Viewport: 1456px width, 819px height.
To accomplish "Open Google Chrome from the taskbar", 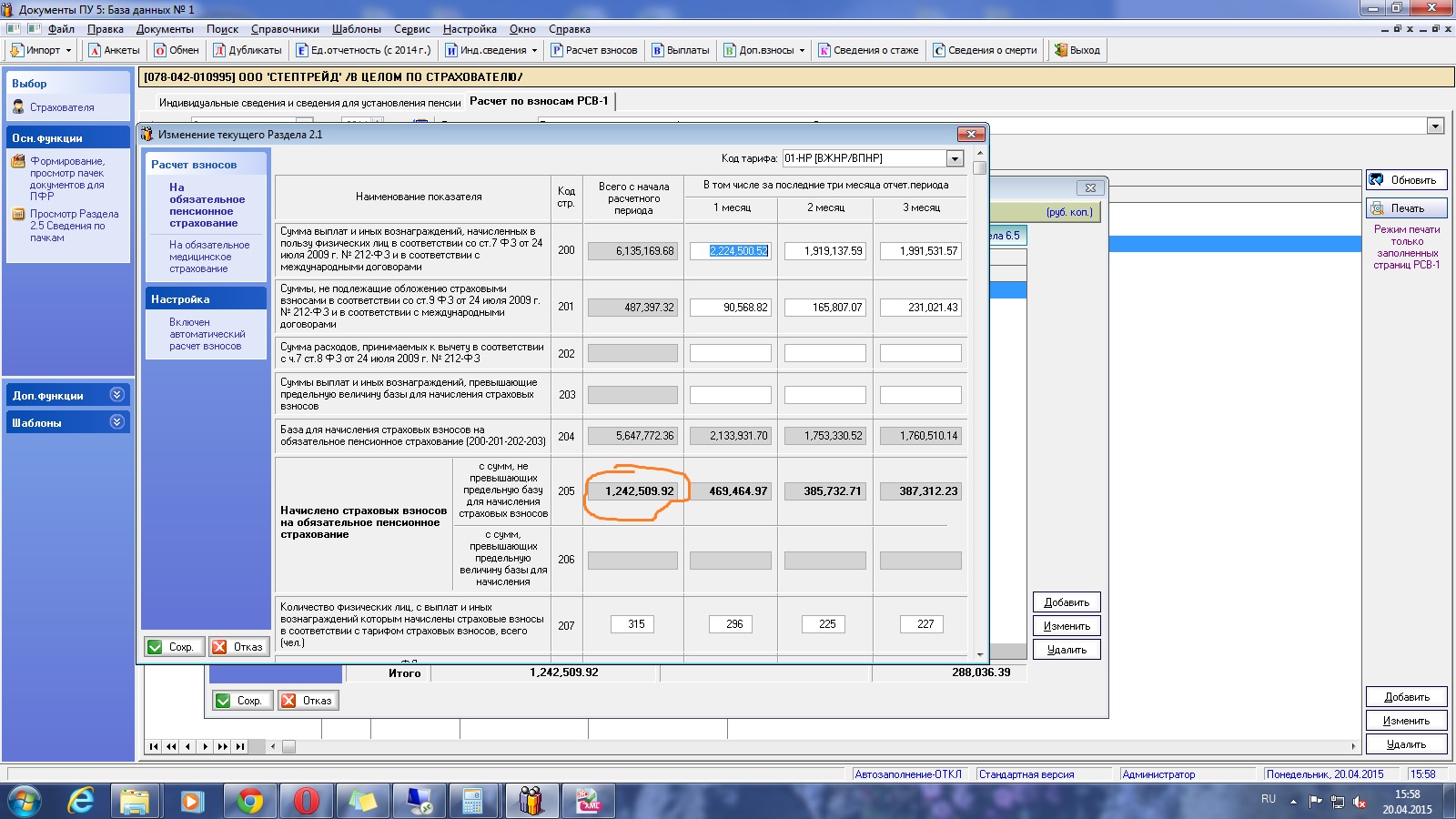I will (249, 801).
